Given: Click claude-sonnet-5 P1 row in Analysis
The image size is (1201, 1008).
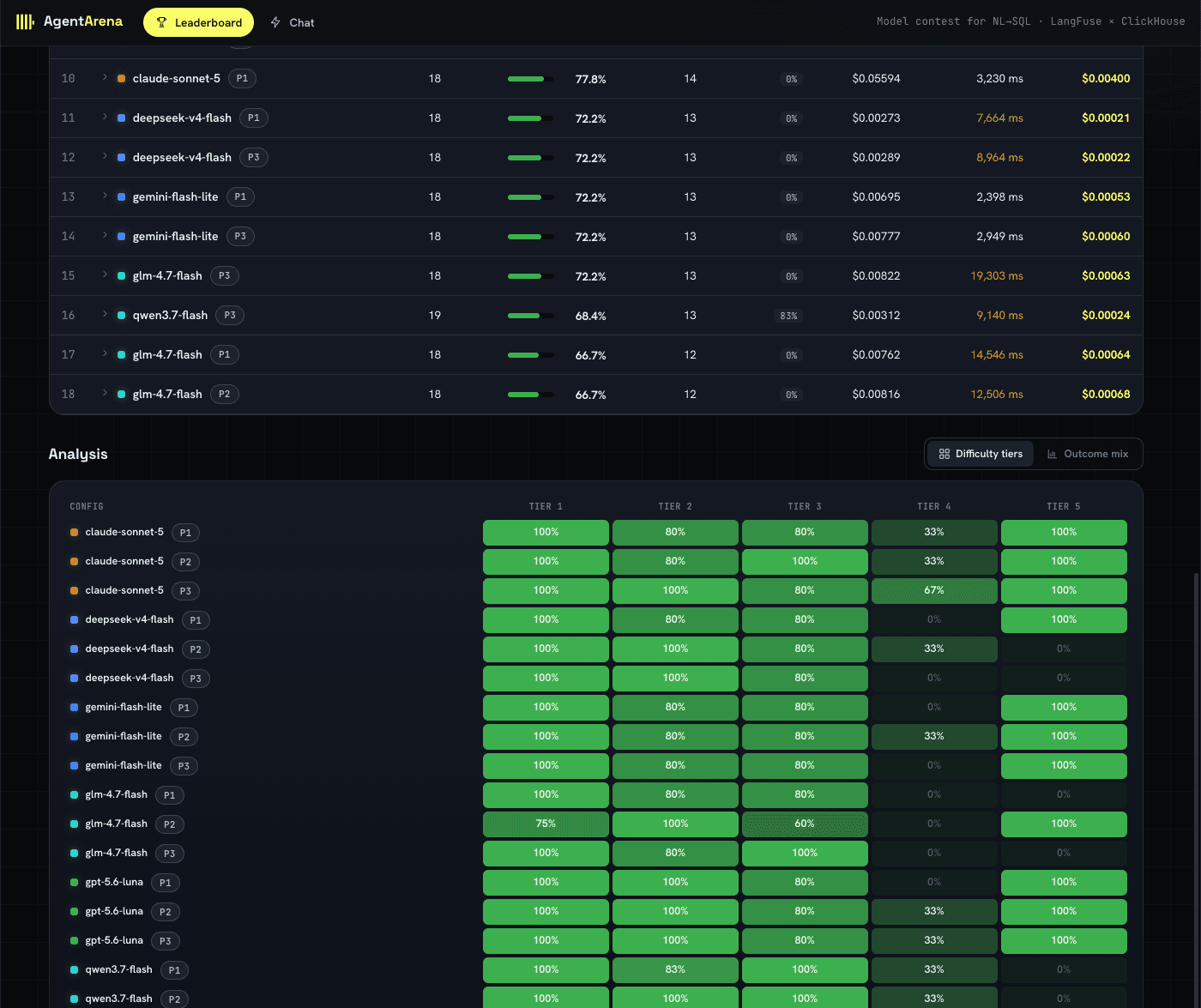Looking at the screenshot, I should click(598, 532).
